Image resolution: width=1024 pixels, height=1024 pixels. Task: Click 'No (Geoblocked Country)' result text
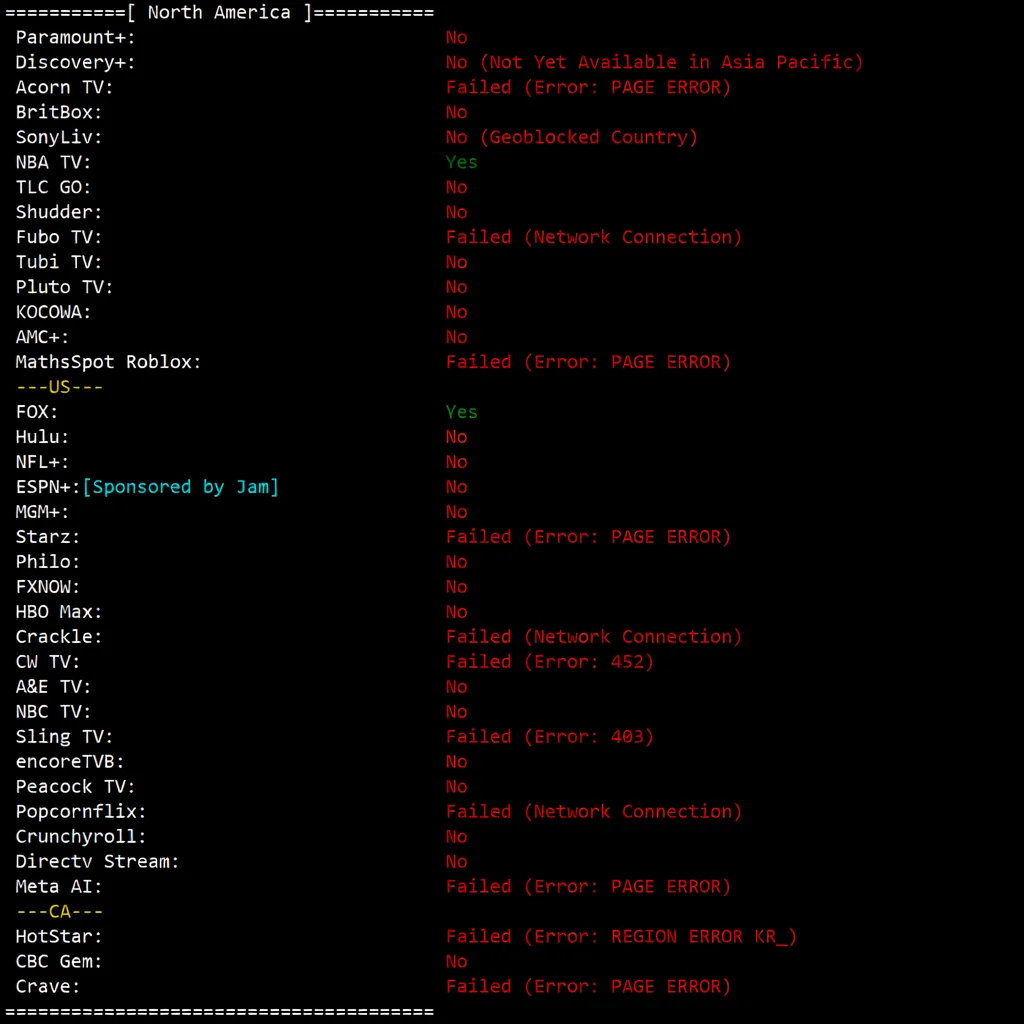tap(571, 137)
